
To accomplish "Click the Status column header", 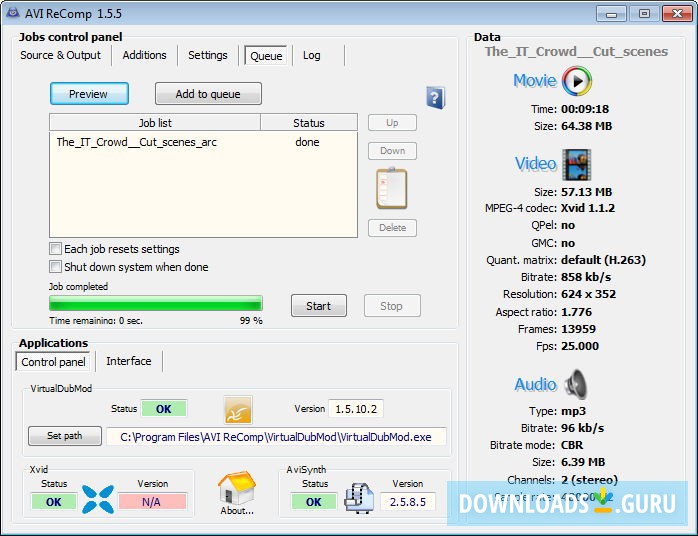I will pyautogui.click(x=309, y=122).
